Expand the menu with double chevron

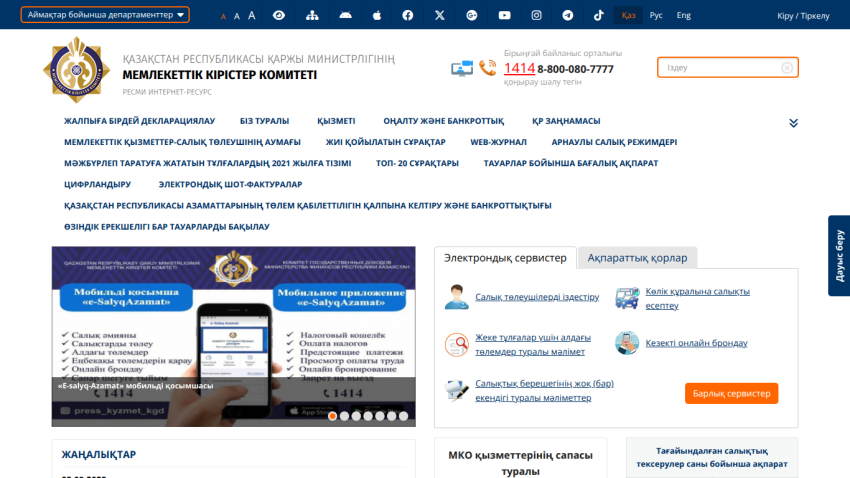(793, 123)
